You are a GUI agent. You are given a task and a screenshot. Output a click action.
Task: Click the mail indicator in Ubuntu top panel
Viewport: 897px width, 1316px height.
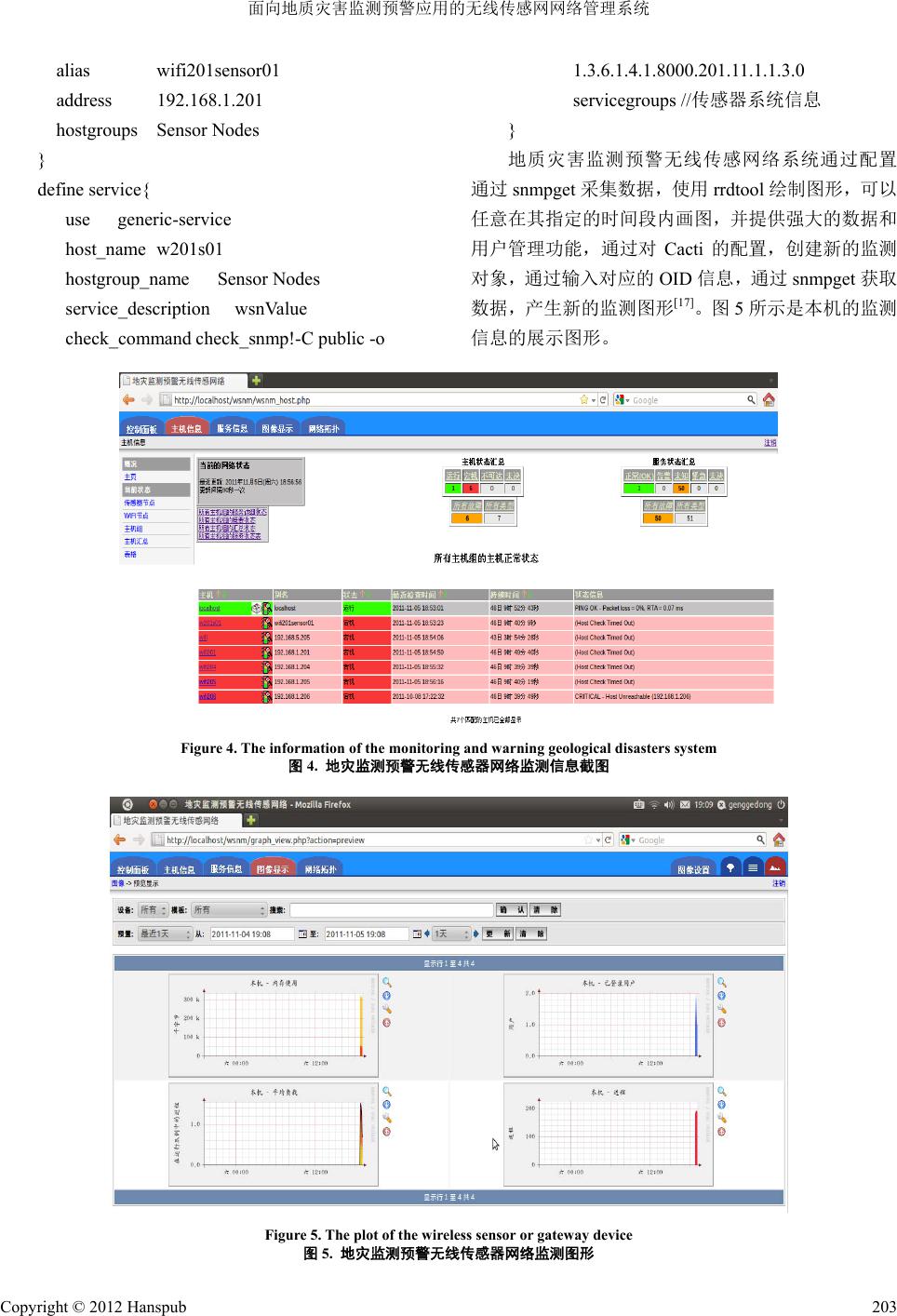point(685,805)
